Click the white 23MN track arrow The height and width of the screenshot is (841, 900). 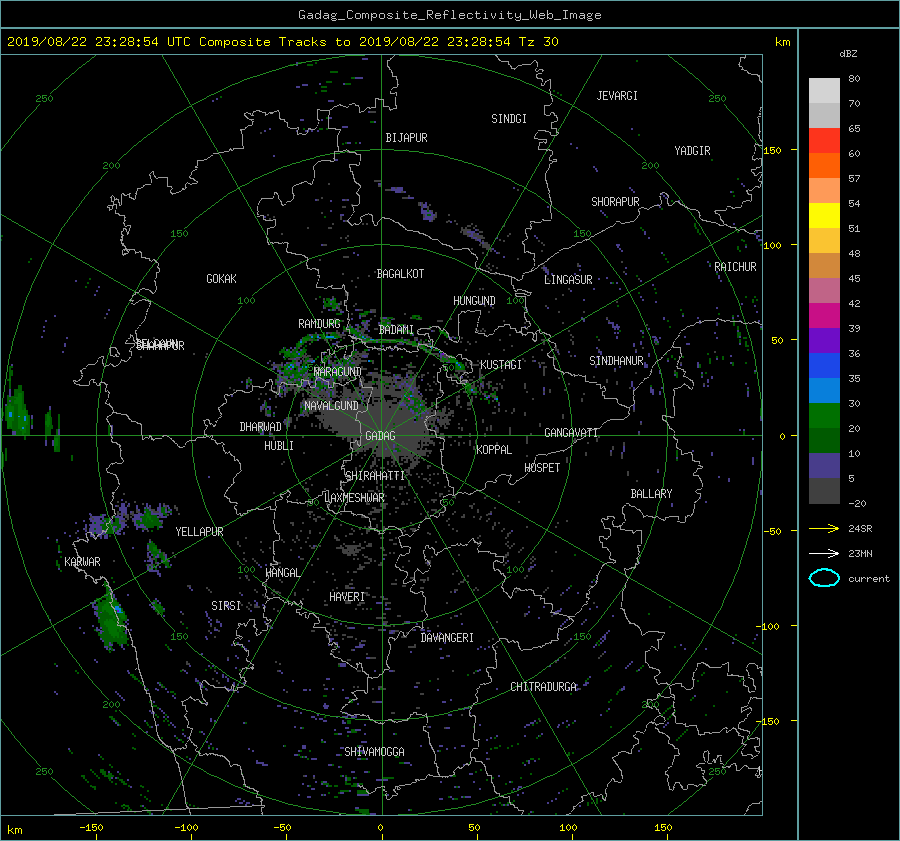(x=824, y=553)
